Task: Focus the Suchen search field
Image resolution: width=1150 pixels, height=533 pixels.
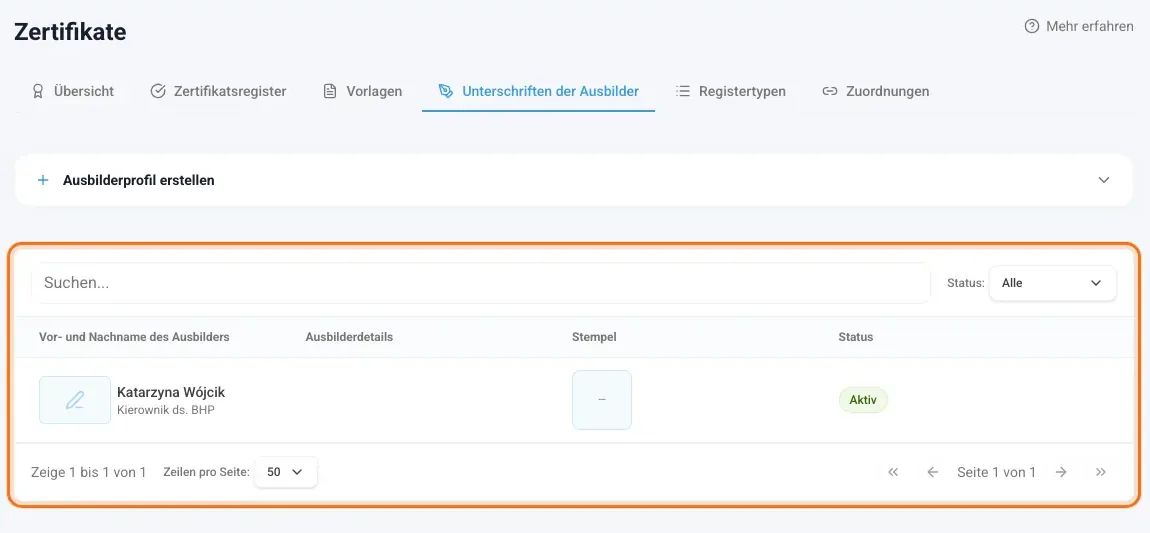Action: coord(481,283)
